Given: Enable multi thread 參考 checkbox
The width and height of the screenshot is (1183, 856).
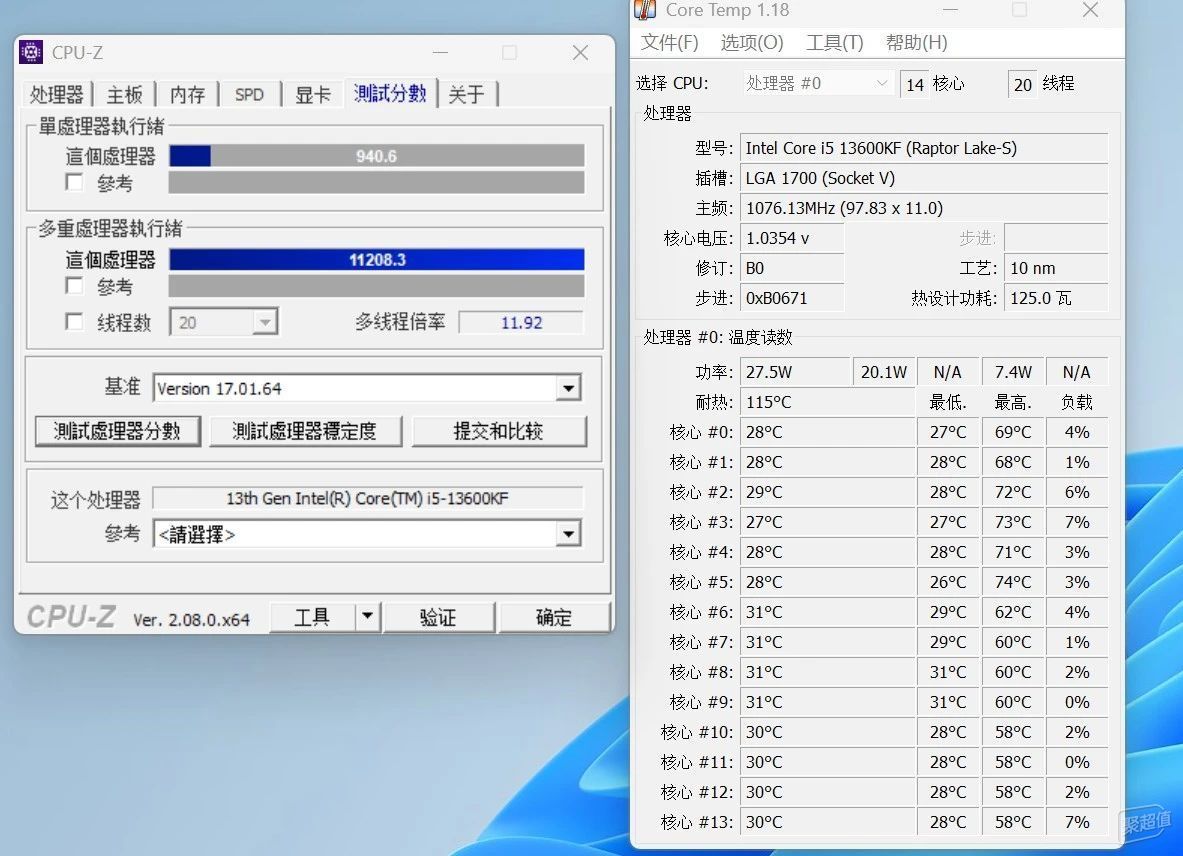Looking at the screenshot, I should coord(74,285).
